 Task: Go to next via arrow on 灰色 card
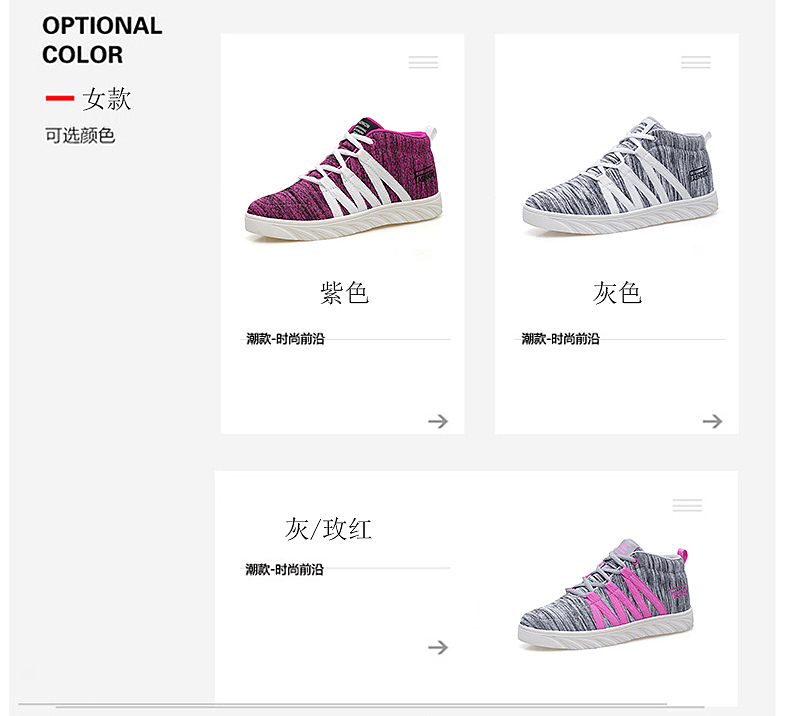coord(712,421)
